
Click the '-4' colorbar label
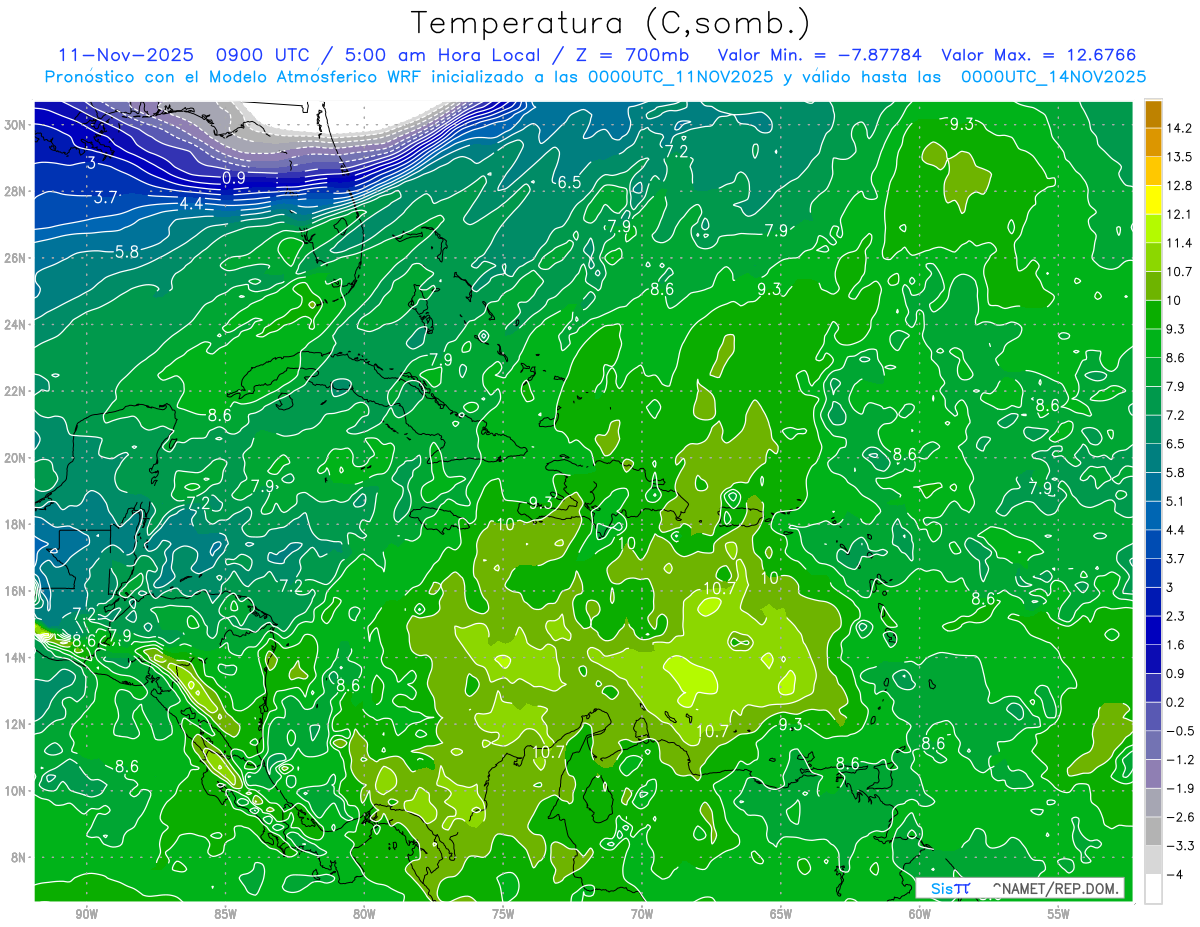click(1175, 875)
